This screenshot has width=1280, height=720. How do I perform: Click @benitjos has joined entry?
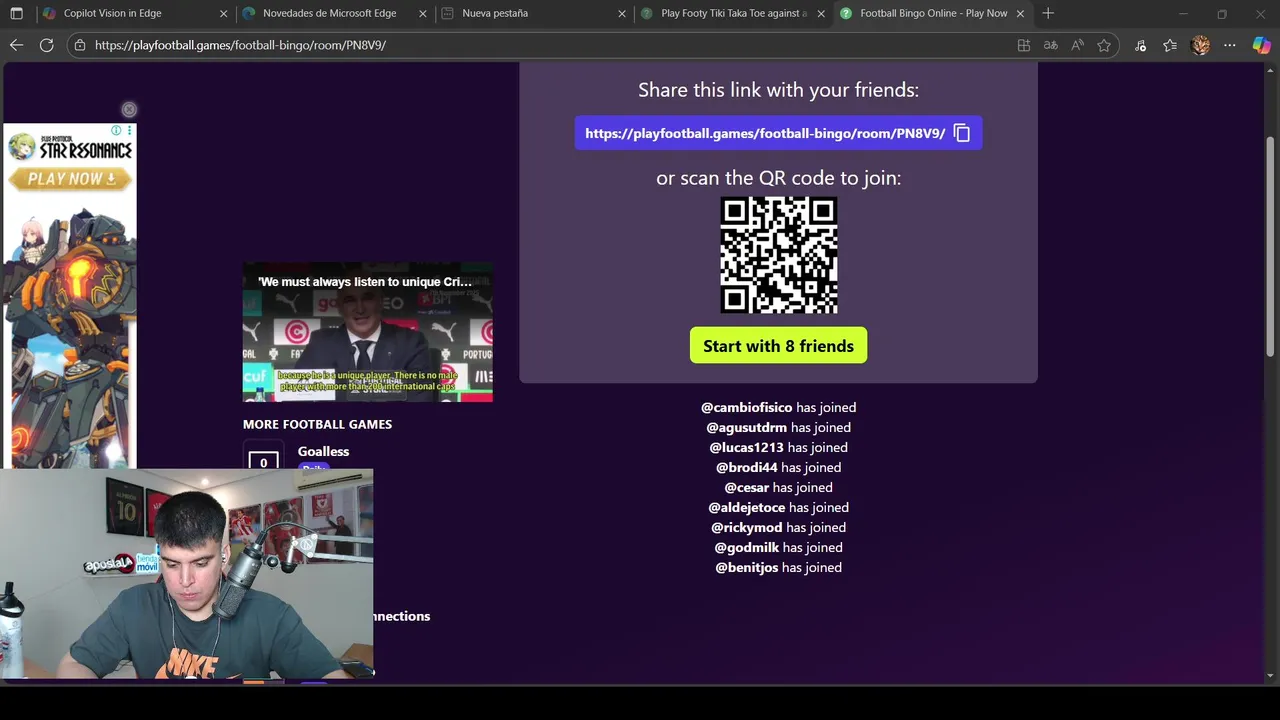pos(778,567)
